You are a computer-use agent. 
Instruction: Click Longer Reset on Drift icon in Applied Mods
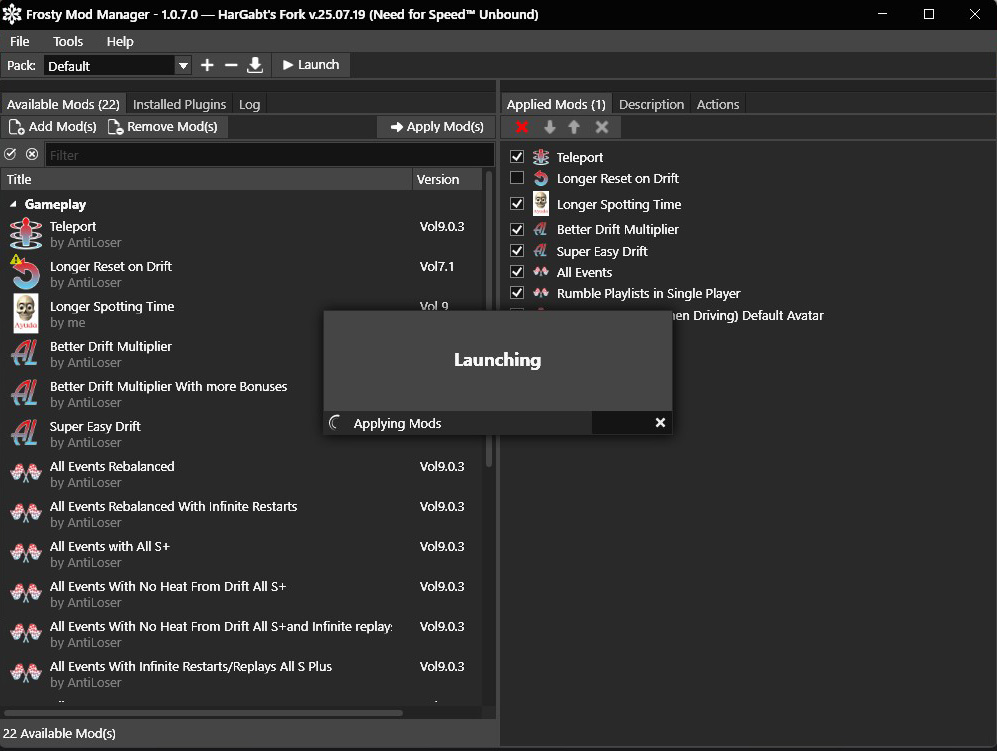click(x=540, y=178)
